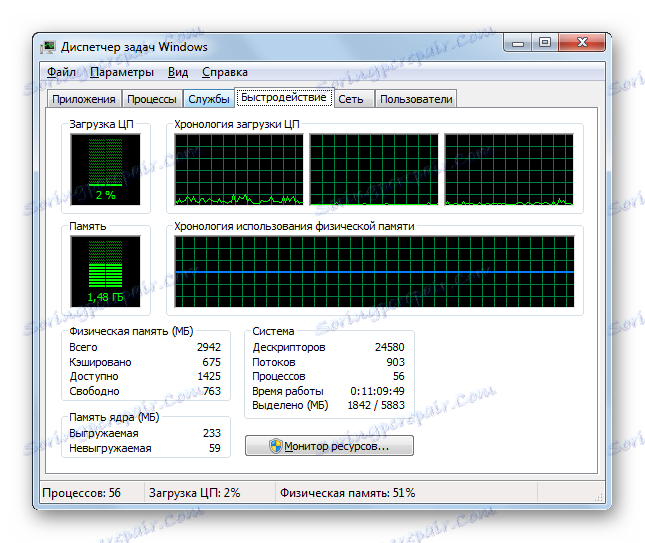Click status bar text Физическая память: 51%
The width and height of the screenshot is (645, 543).
[x=348, y=493]
